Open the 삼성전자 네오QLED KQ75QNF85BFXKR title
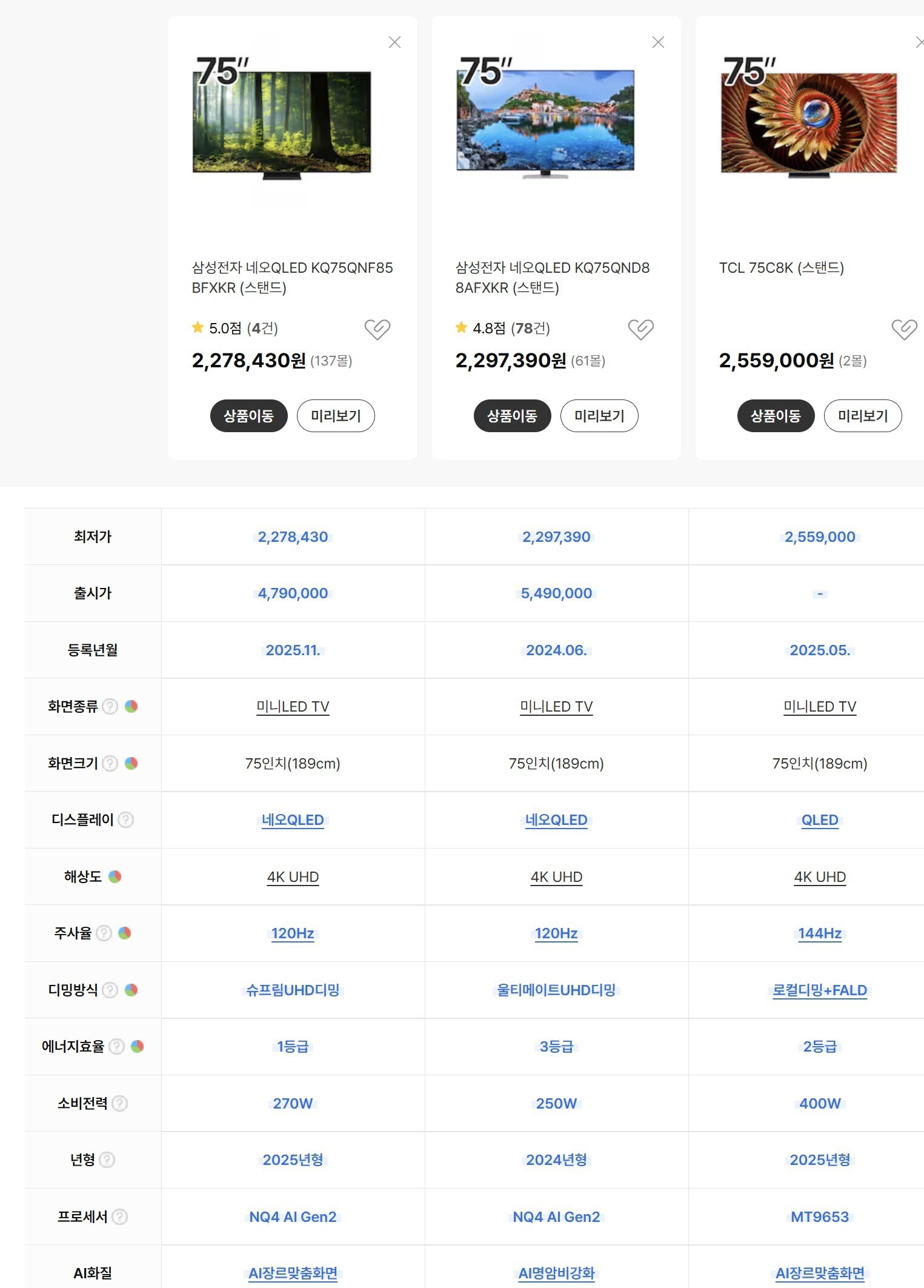924x1288 pixels. (293, 278)
